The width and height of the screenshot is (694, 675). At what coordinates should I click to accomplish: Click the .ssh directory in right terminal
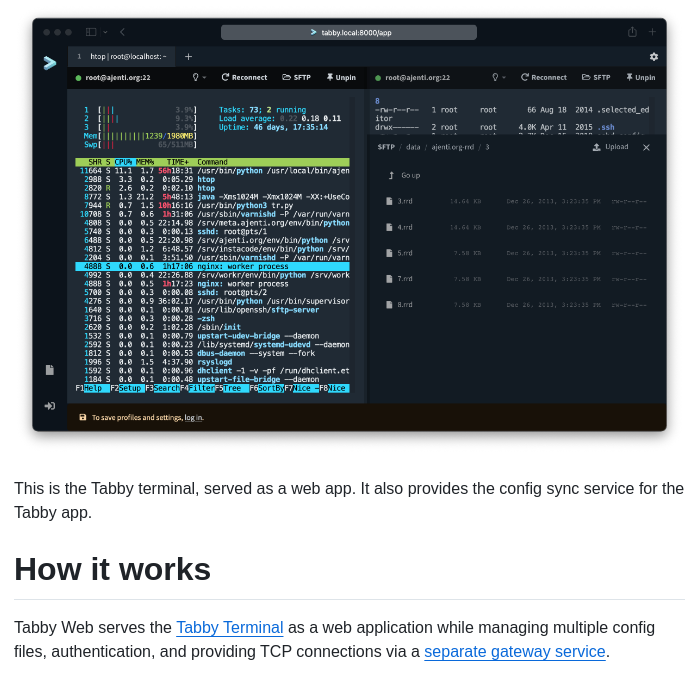pos(605,127)
